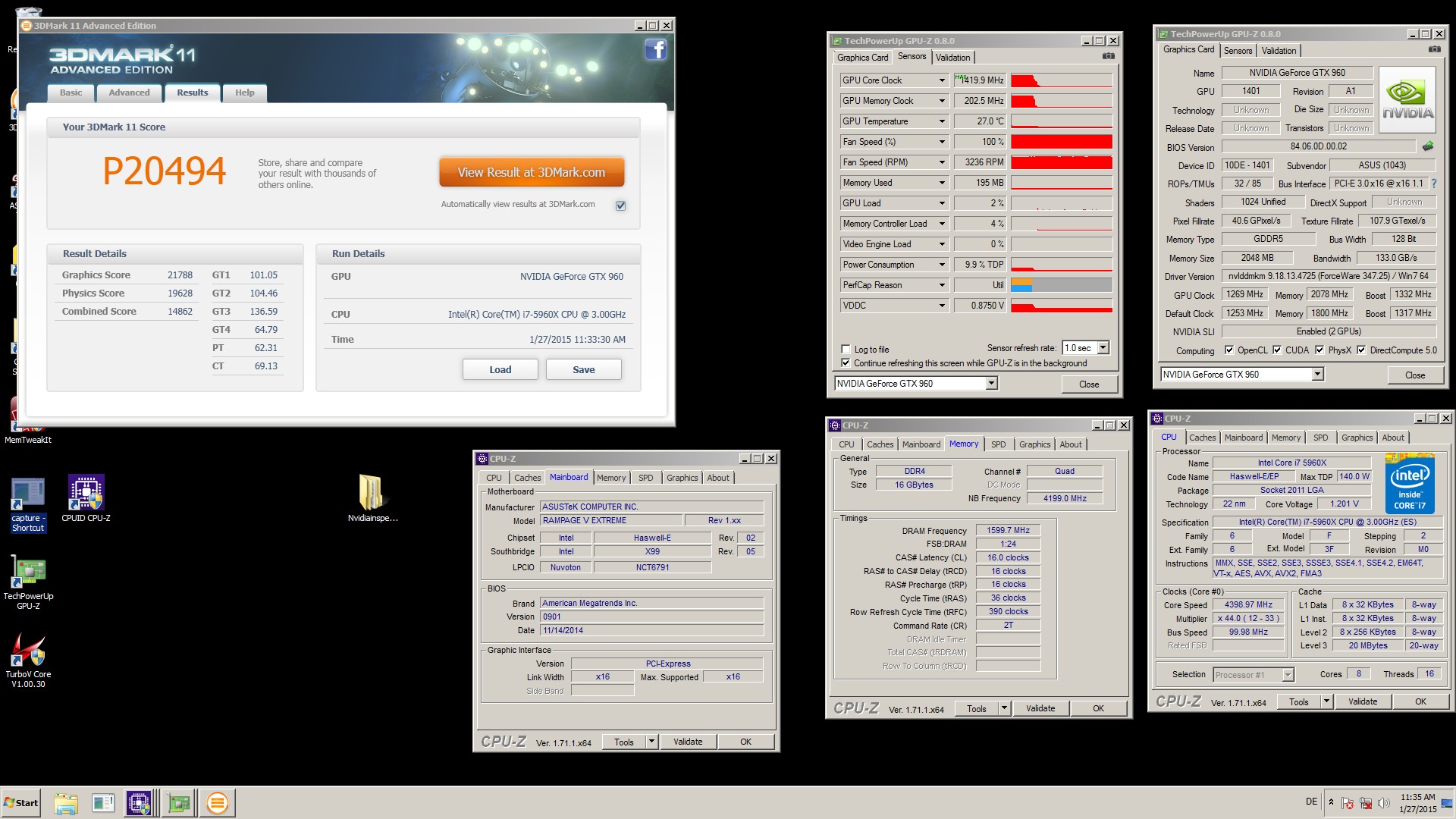The height and width of the screenshot is (819, 1456).
Task: Click the Intel Core i7 logo in CPU-Z
Action: (x=1410, y=483)
